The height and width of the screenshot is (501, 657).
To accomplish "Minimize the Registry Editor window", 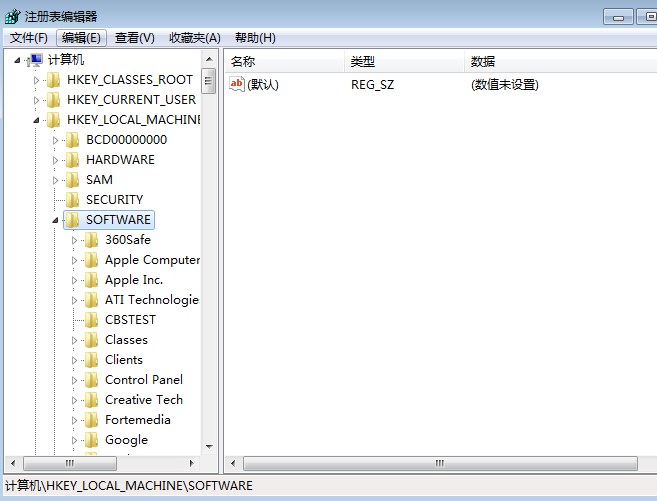I will coord(618,17).
